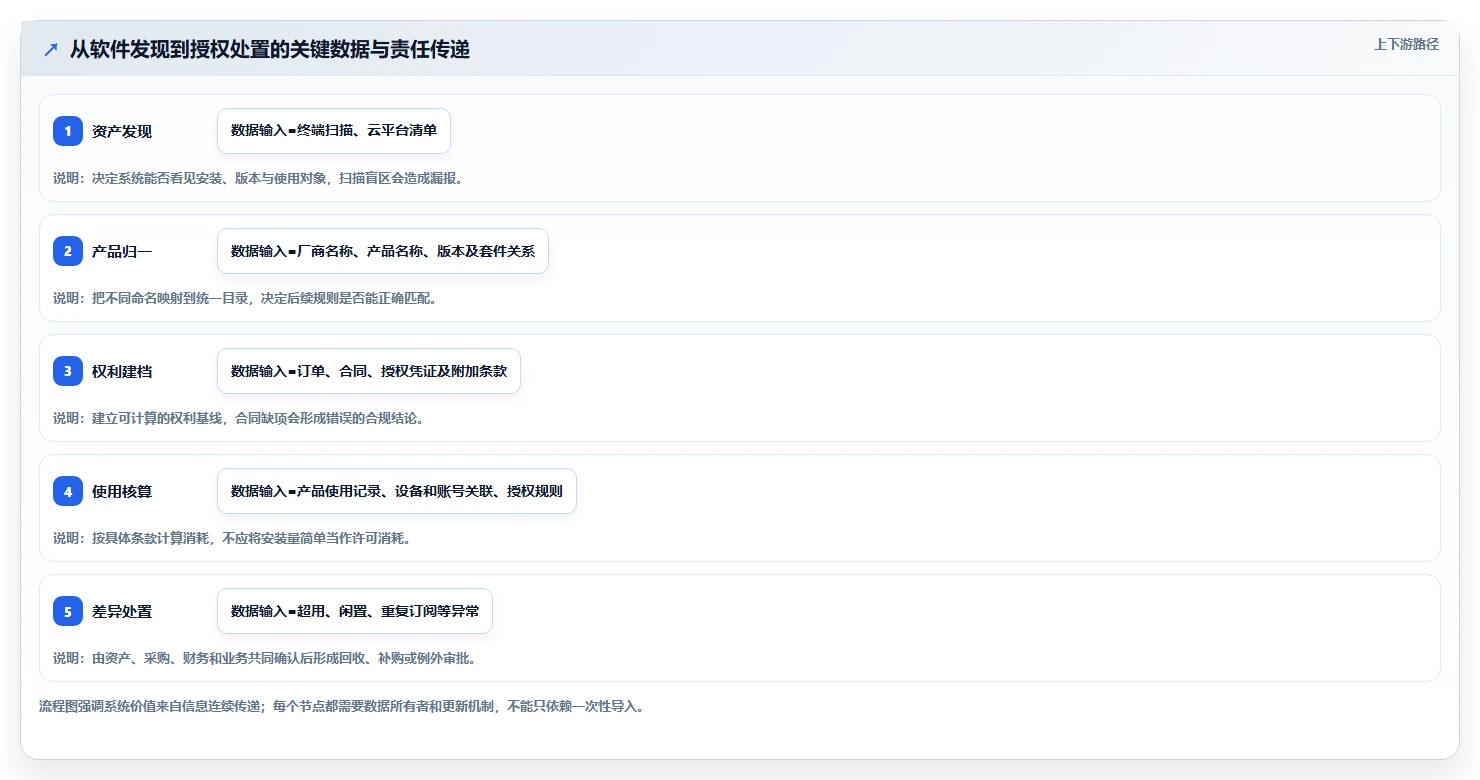This screenshot has width=1480, height=780.
Task: Click the step 5 number badge
Action: coord(68,611)
